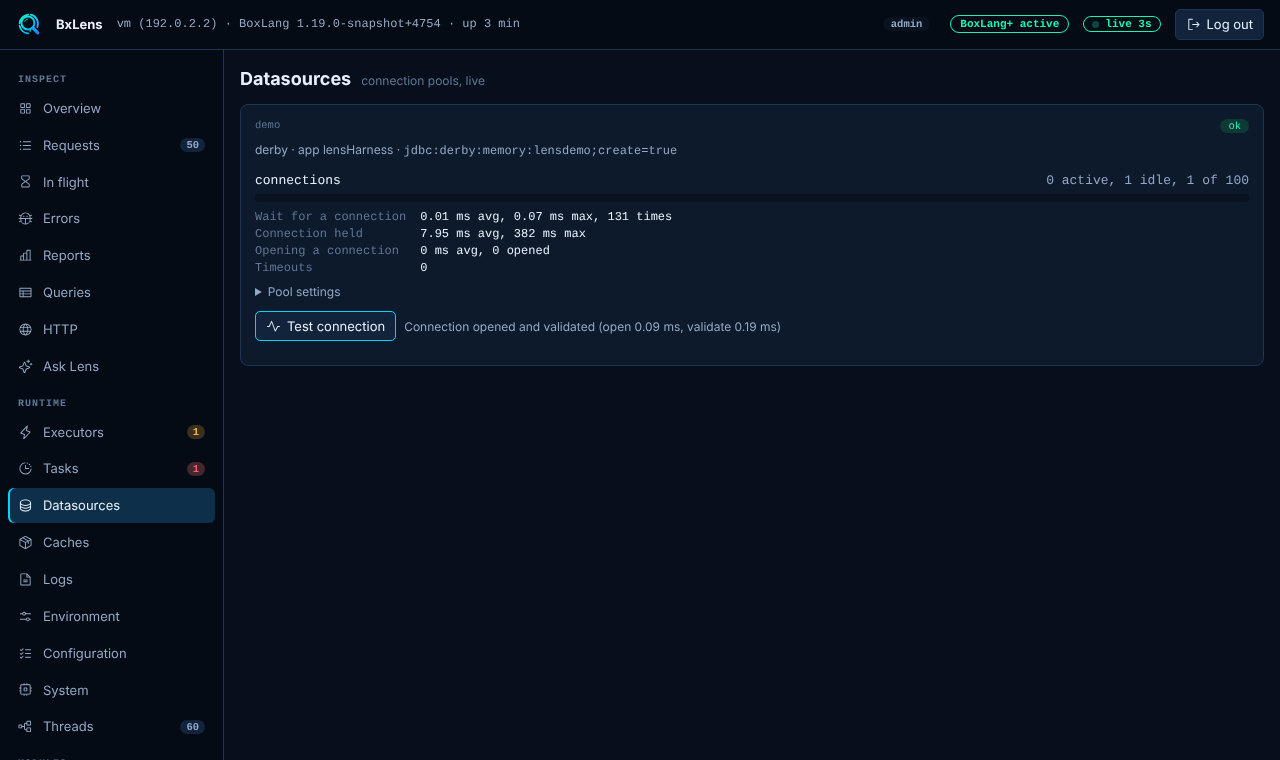This screenshot has width=1280, height=760.
Task: Click the jdbc:derby:memory:lensdemo connection string
Action: point(540,150)
